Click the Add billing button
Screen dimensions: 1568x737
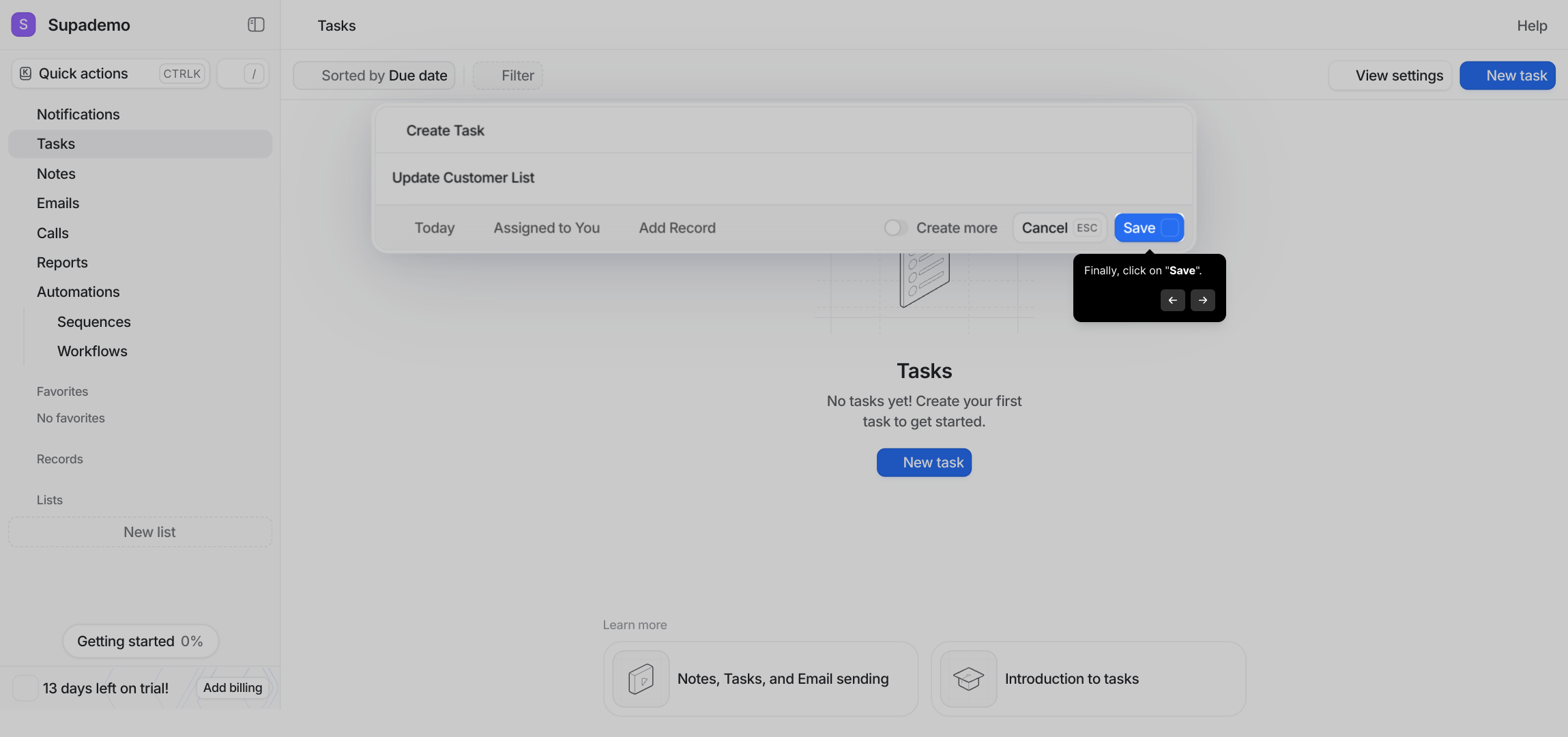233,688
